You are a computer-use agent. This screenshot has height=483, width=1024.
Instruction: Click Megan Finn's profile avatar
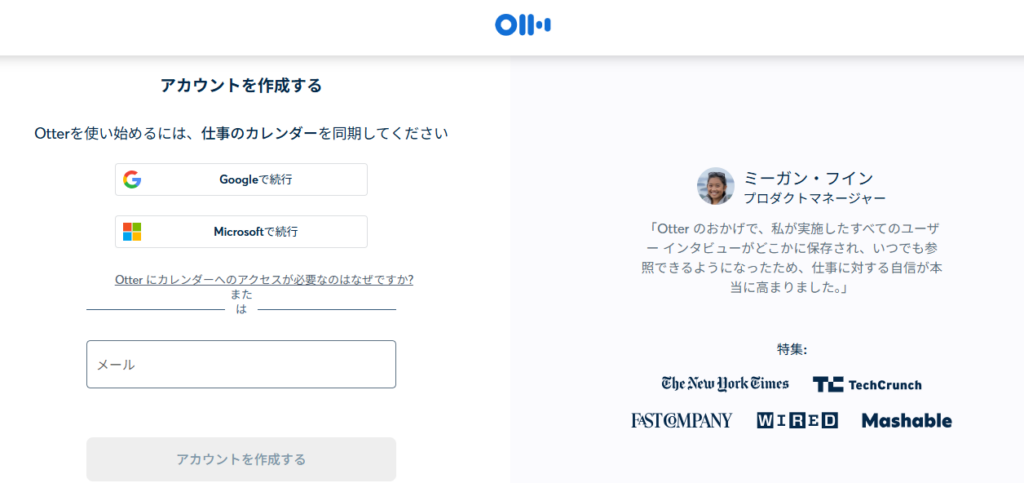point(715,186)
